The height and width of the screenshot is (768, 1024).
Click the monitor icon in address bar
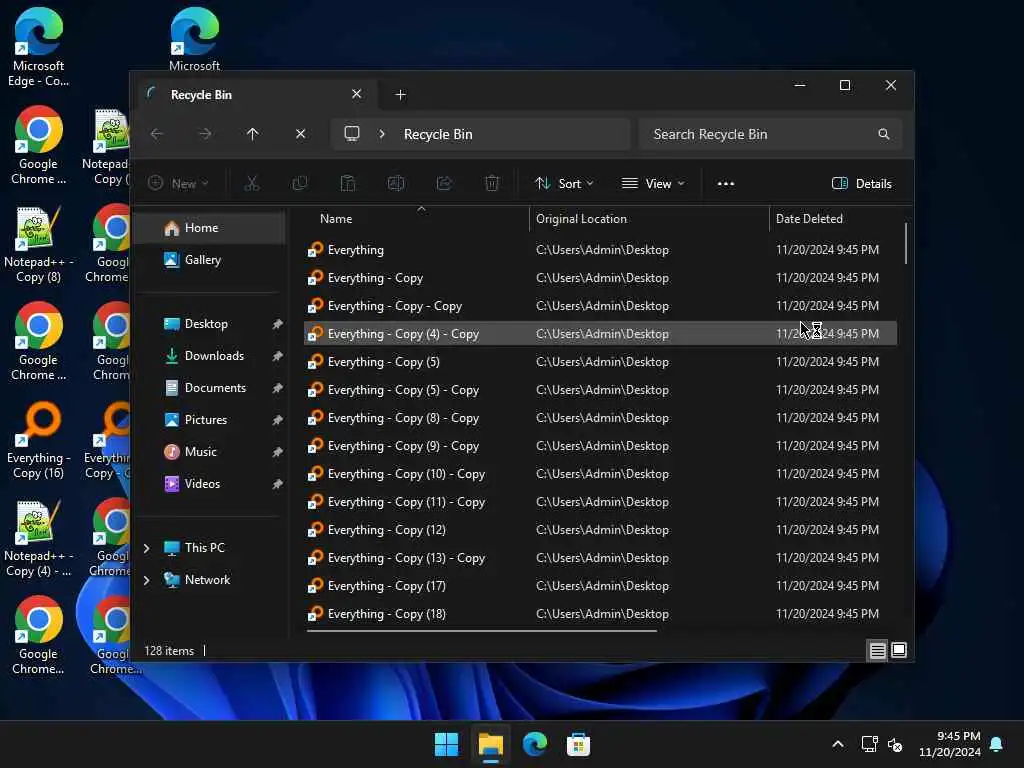tap(352, 134)
